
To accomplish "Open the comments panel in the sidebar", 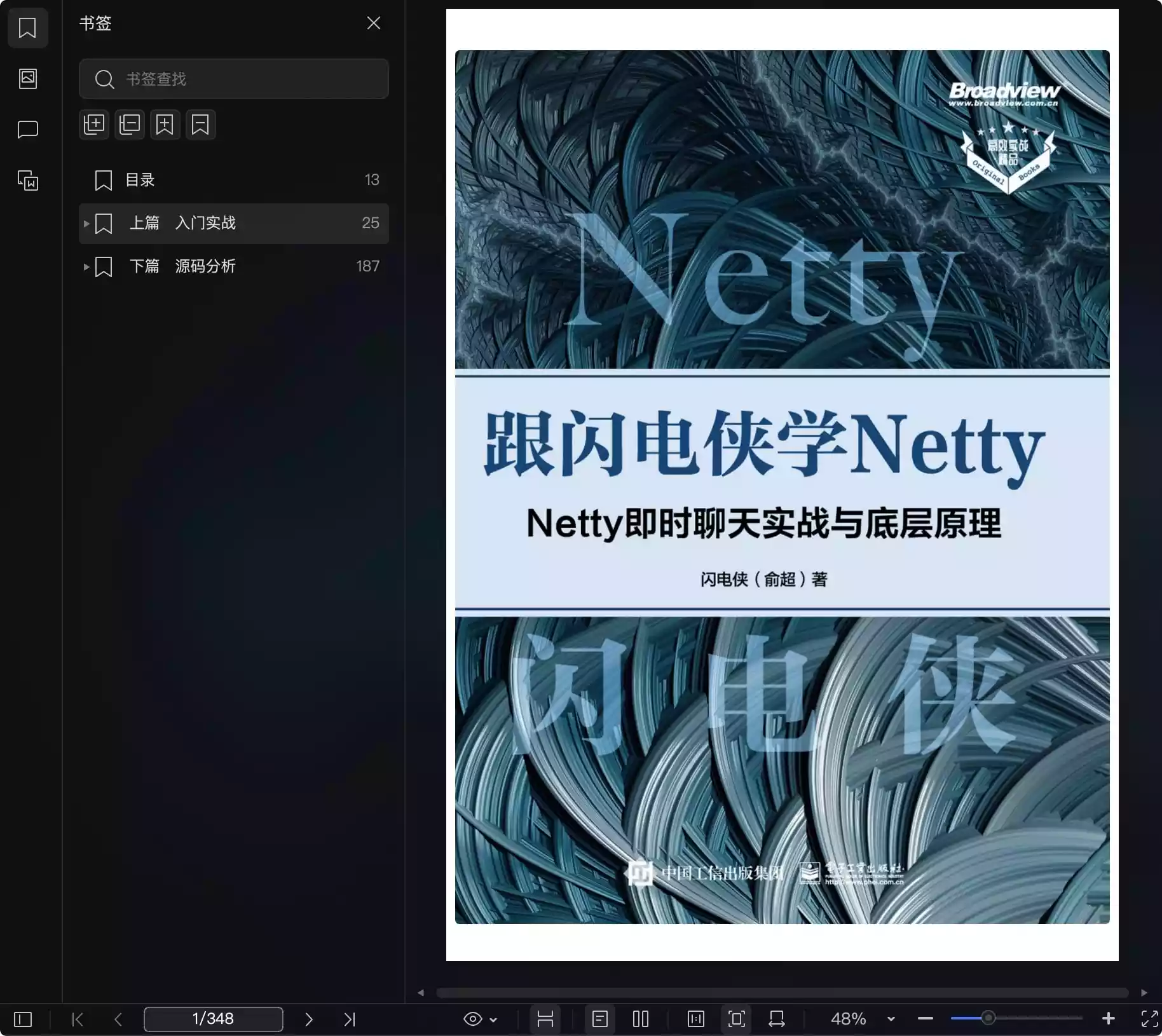I will [x=28, y=130].
